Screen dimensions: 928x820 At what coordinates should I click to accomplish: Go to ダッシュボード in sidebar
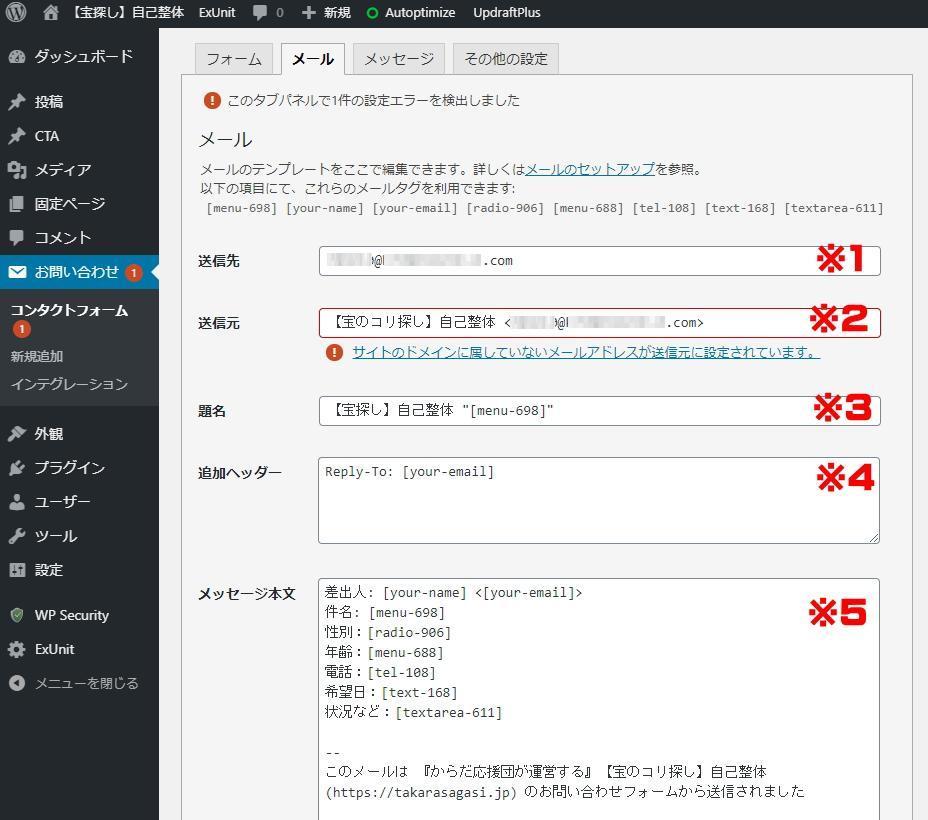point(84,57)
